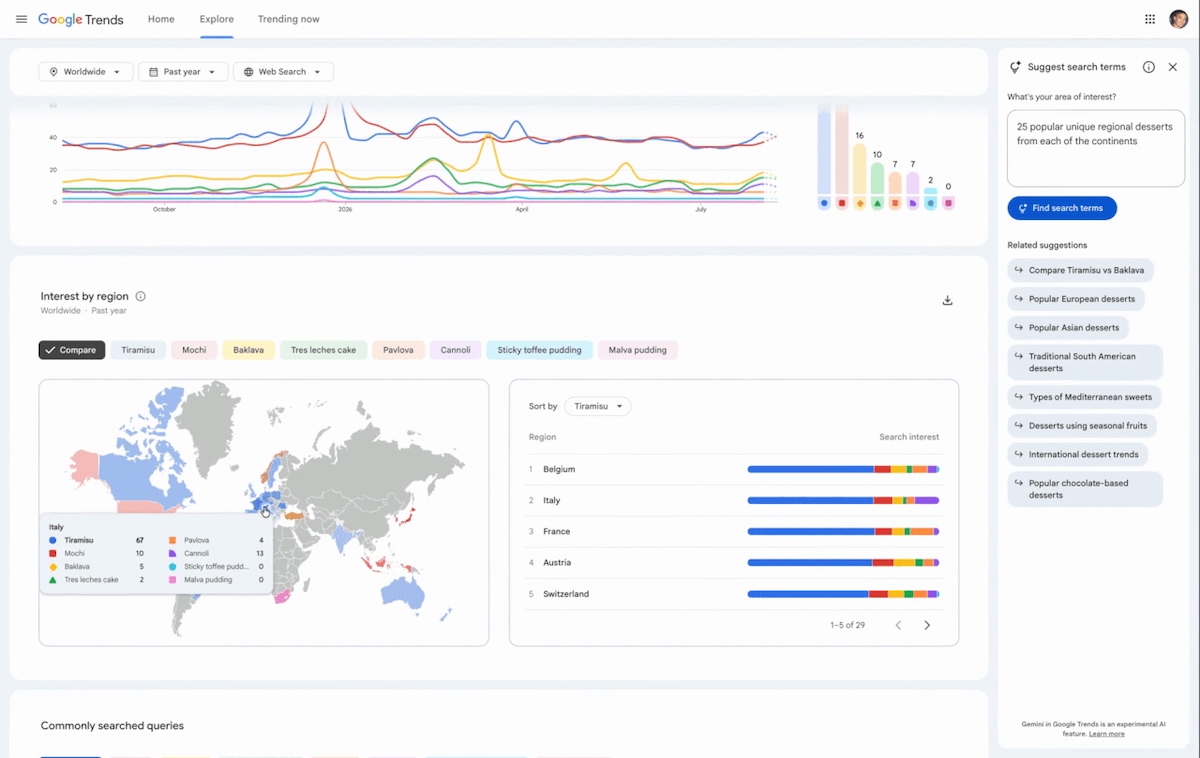Screen dimensions: 1200x758
Task: Select the Mochi filter chip
Action: (194, 350)
